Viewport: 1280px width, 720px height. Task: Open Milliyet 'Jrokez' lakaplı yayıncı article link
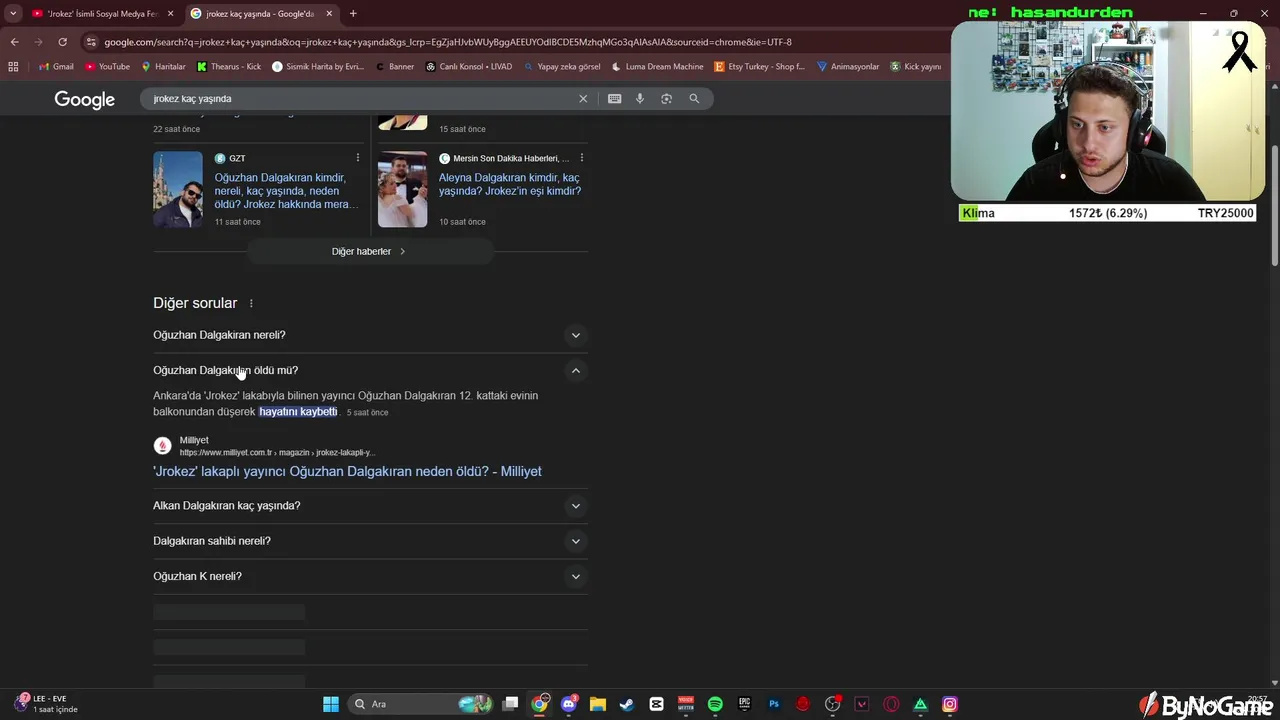point(347,472)
